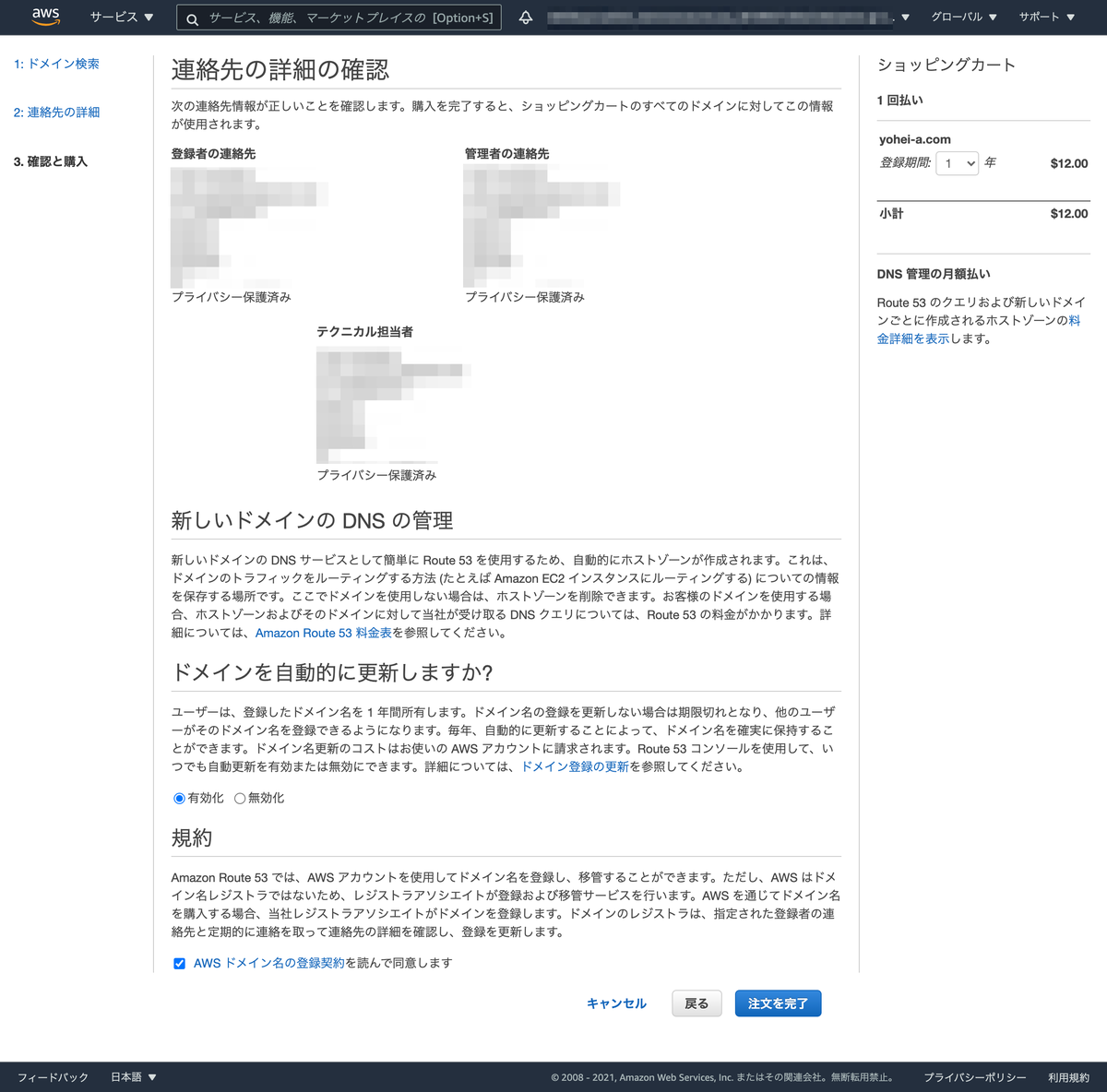The image size is (1107, 1092).
Task: Click the search magnifier icon
Action: 192,18
